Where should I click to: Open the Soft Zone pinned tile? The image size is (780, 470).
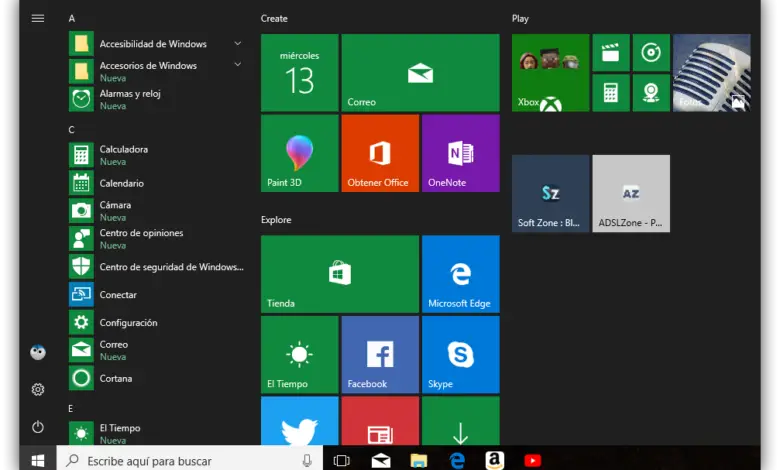551,193
